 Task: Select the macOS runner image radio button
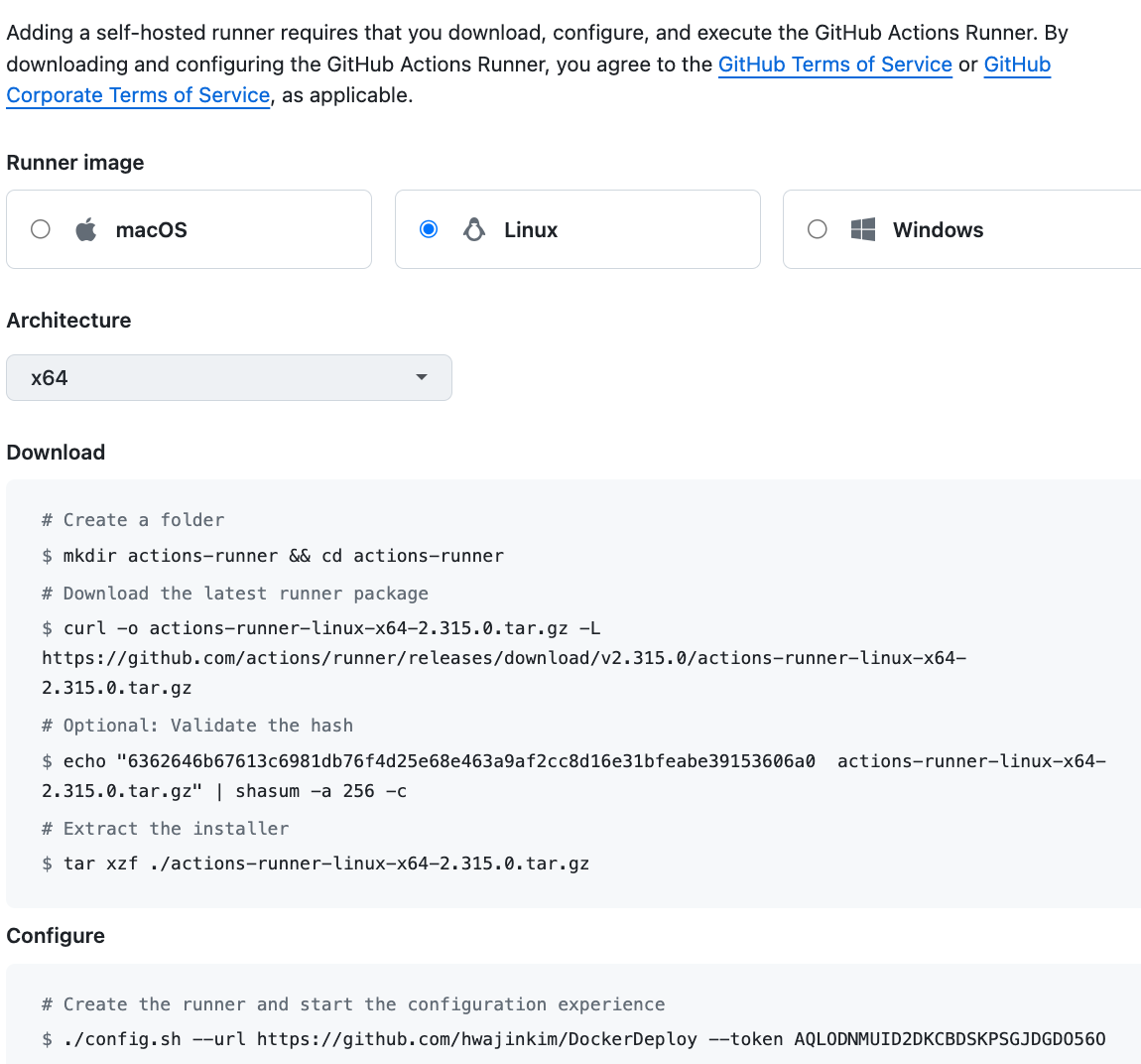click(41, 229)
